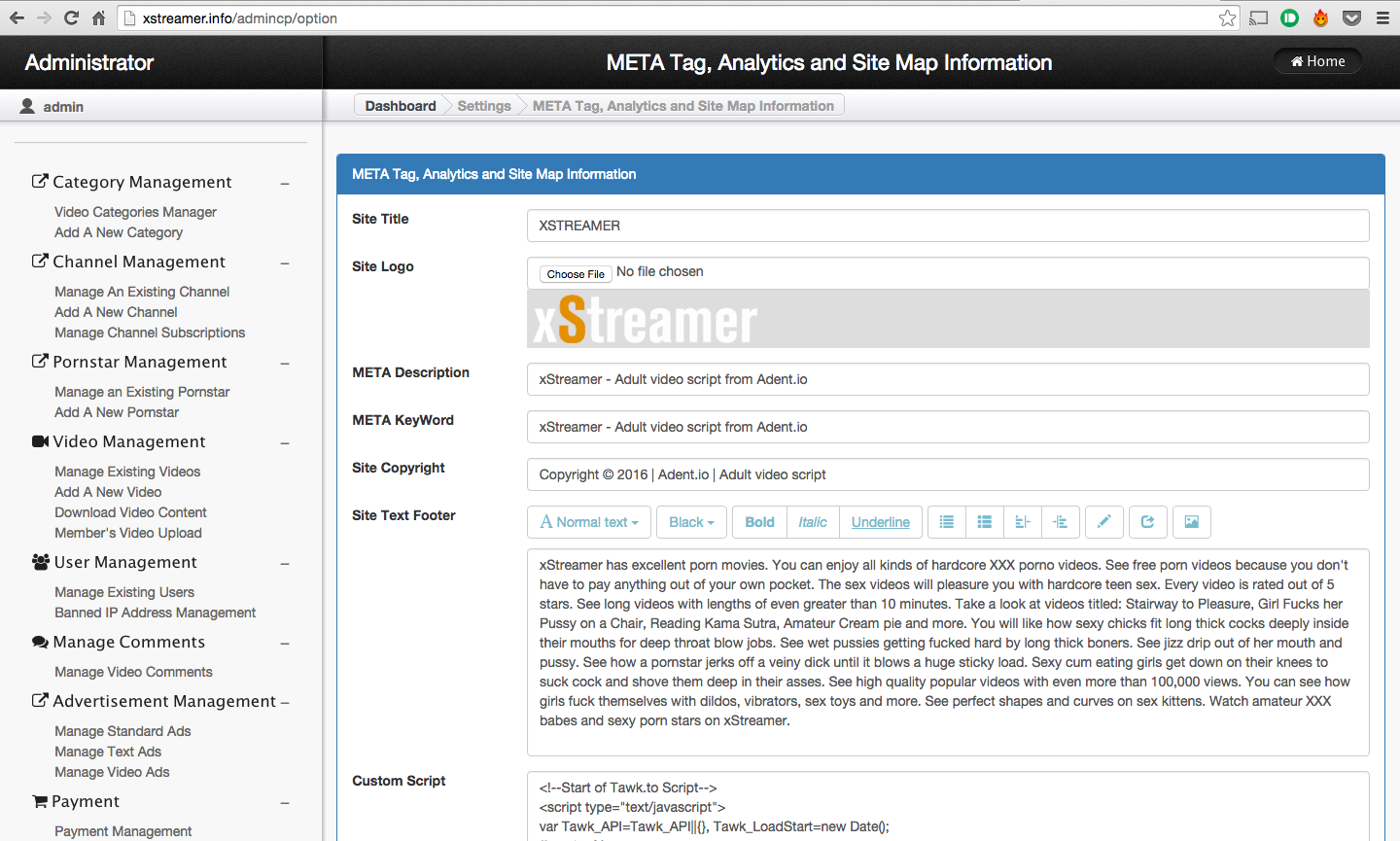Insert an image with the picture icon

point(1192,522)
